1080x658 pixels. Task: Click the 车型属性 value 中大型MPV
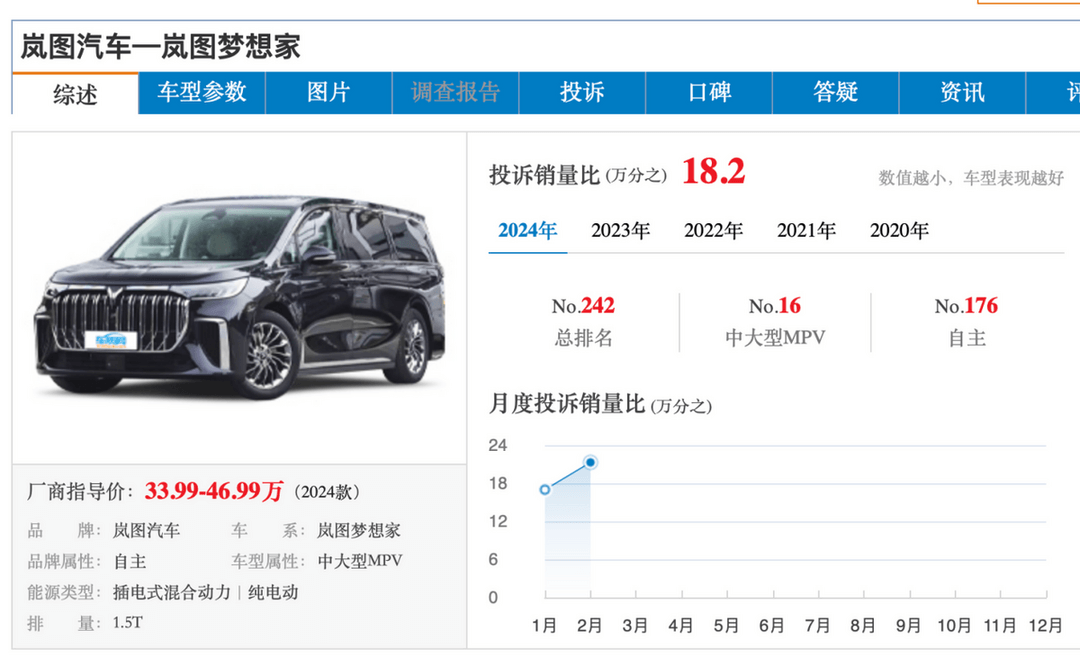click(360, 561)
